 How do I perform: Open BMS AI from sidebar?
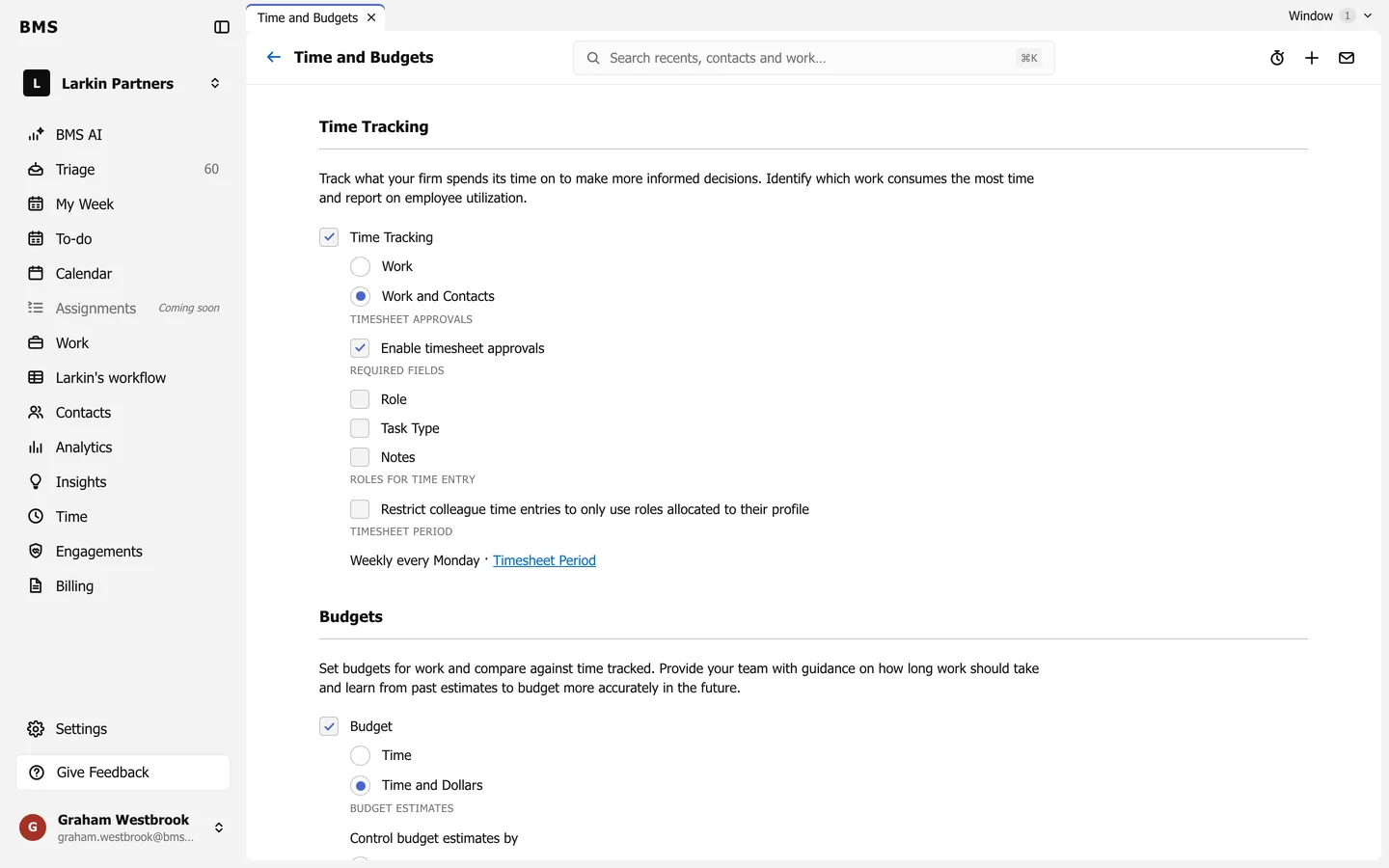[x=123, y=134]
